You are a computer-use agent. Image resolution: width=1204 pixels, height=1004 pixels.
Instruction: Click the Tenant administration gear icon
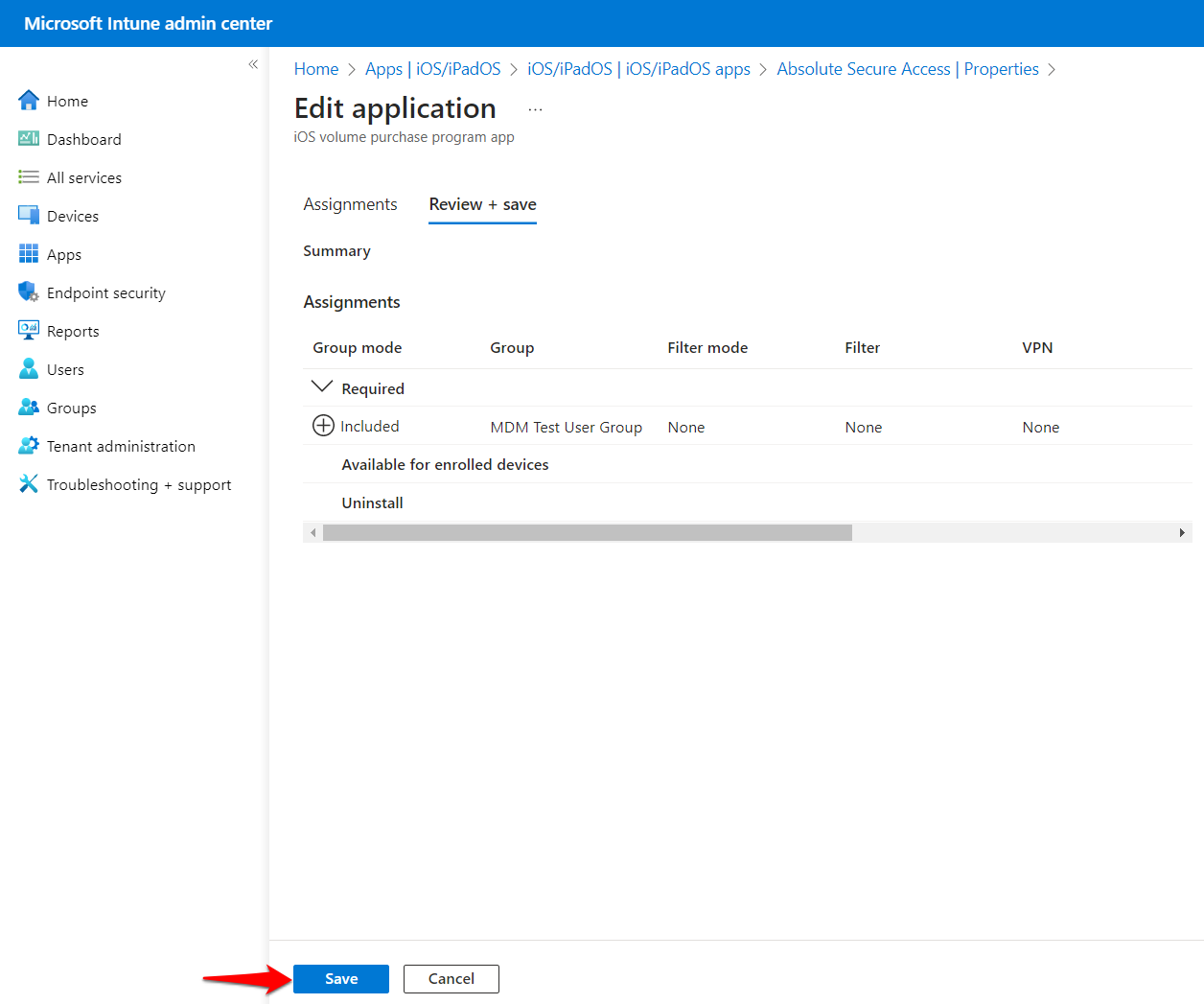[29, 446]
